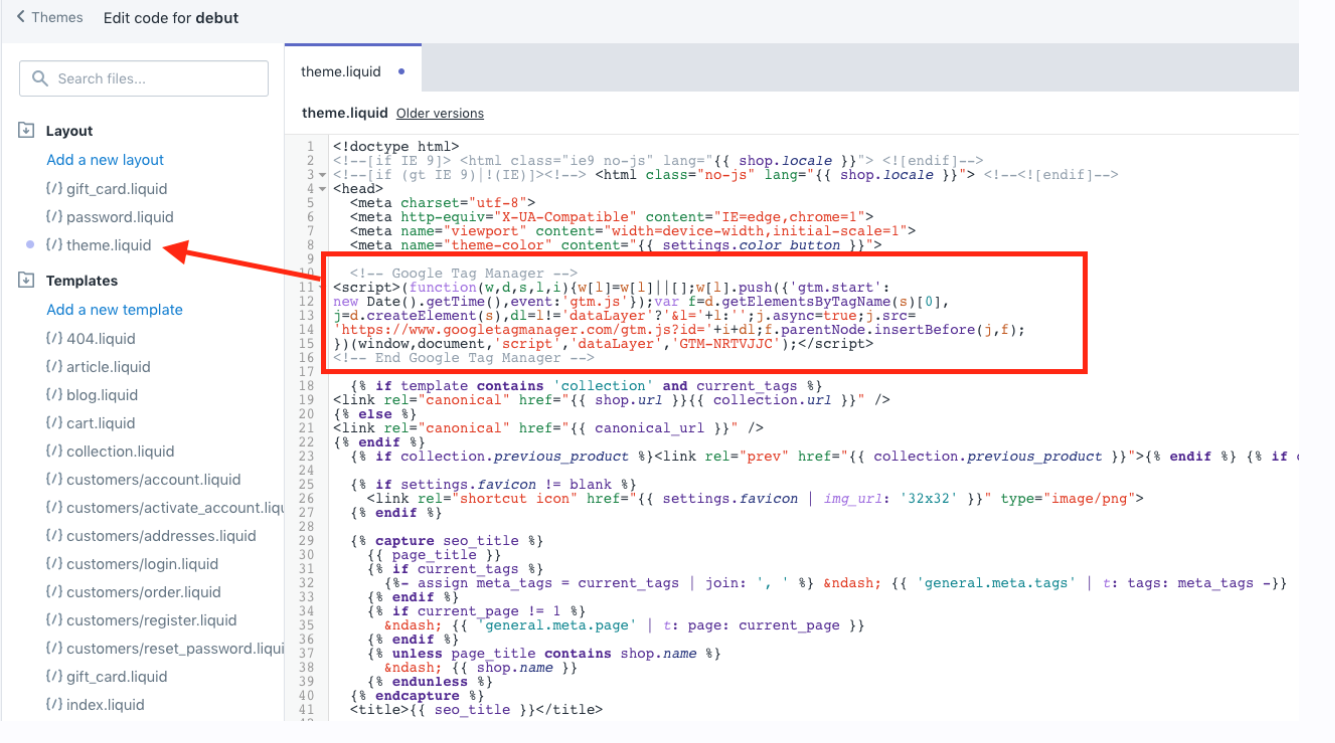1335x743 pixels.
Task: Collapse the Templates folder
Action: [26, 281]
